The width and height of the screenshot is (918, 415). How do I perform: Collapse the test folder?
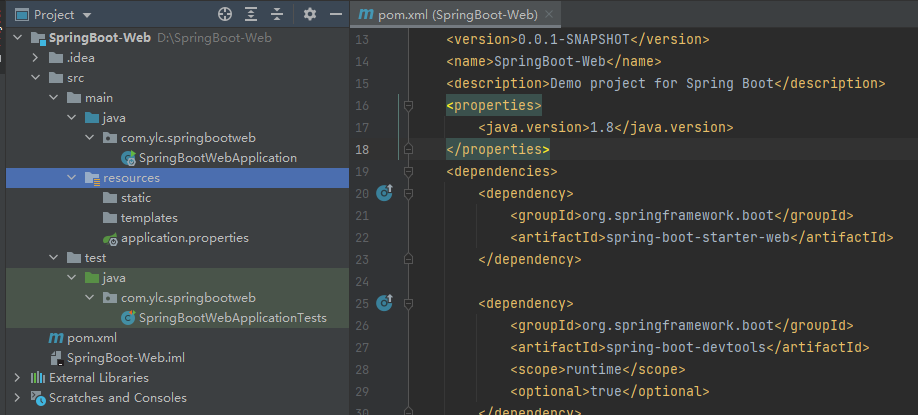pos(53,258)
